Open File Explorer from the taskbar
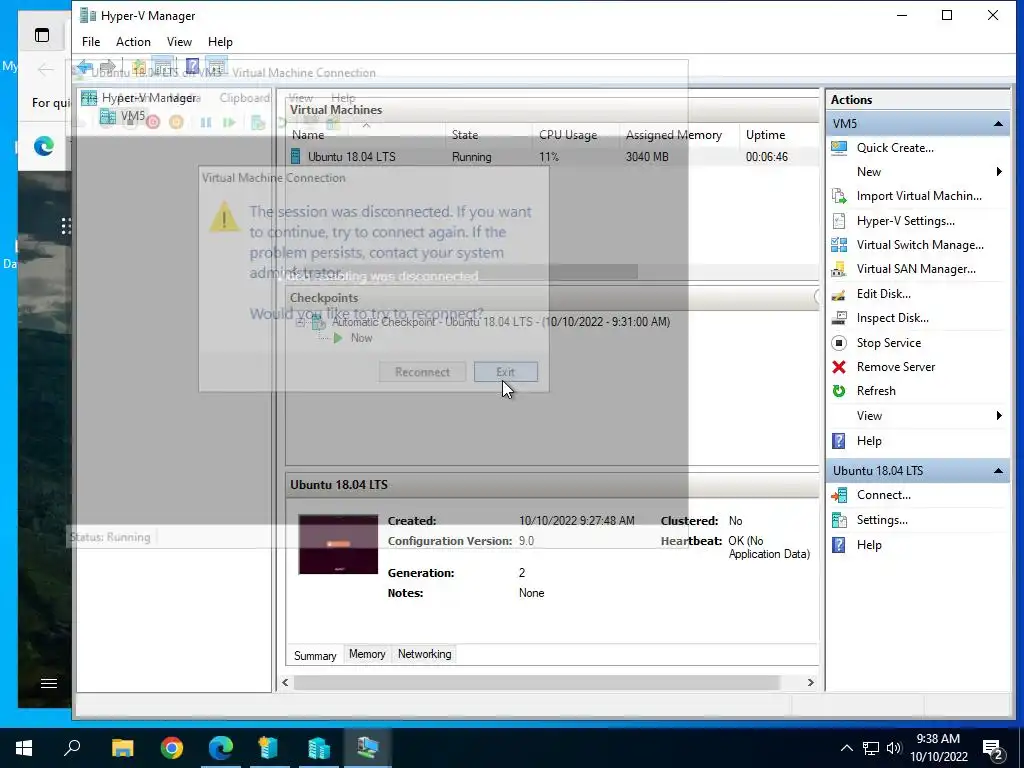This screenshot has height=768, width=1024. click(122, 748)
